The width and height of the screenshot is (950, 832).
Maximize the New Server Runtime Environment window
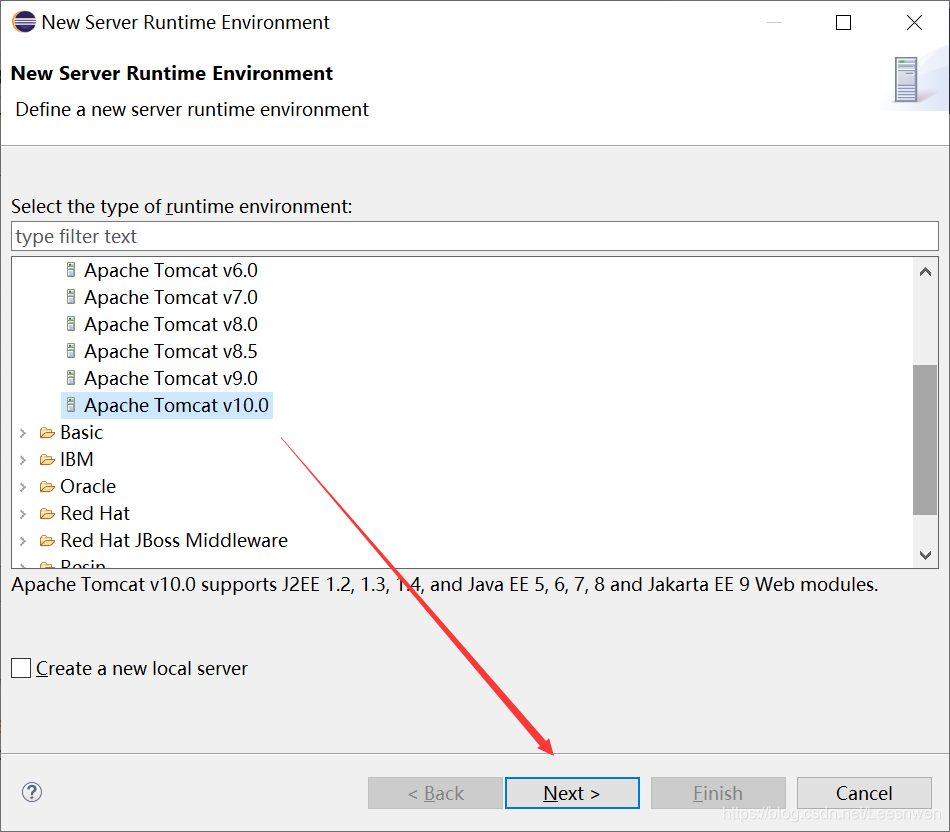click(843, 22)
